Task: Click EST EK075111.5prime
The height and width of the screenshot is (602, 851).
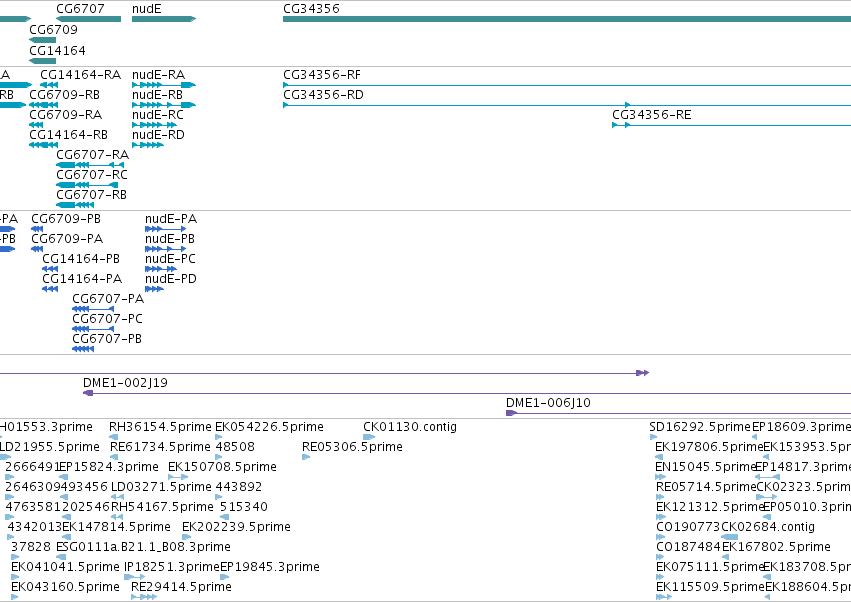Action: click(660, 577)
